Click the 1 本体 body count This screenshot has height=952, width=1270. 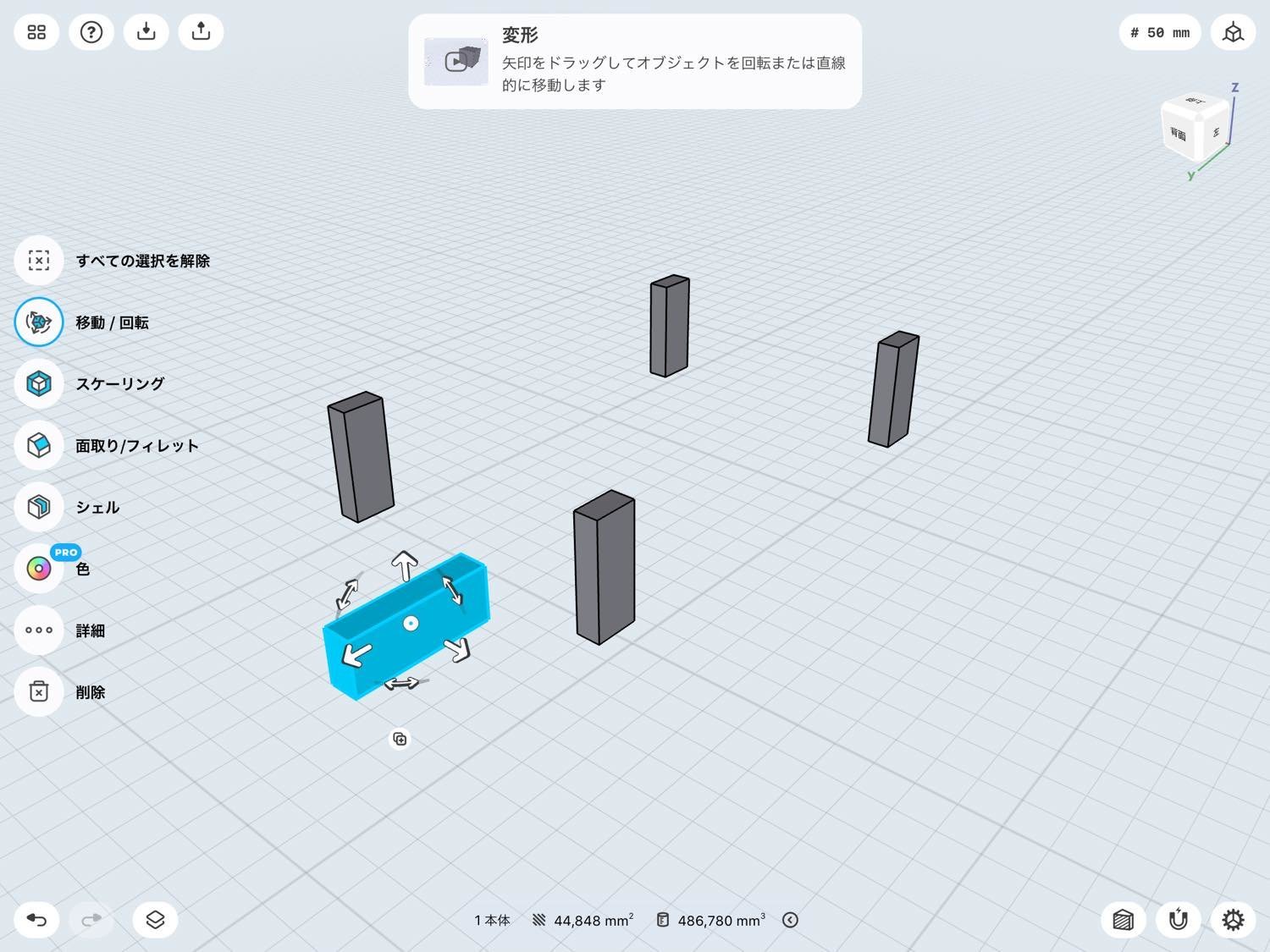pos(492,921)
